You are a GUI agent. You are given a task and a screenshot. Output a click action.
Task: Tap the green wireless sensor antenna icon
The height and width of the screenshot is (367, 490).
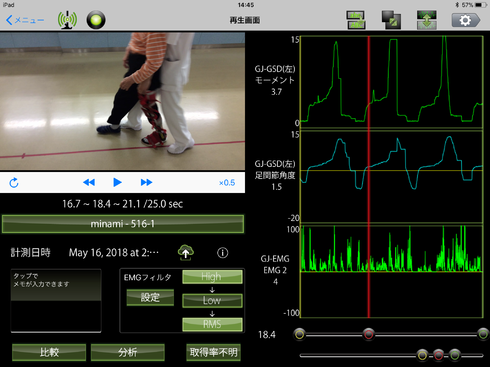[x=67, y=20]
